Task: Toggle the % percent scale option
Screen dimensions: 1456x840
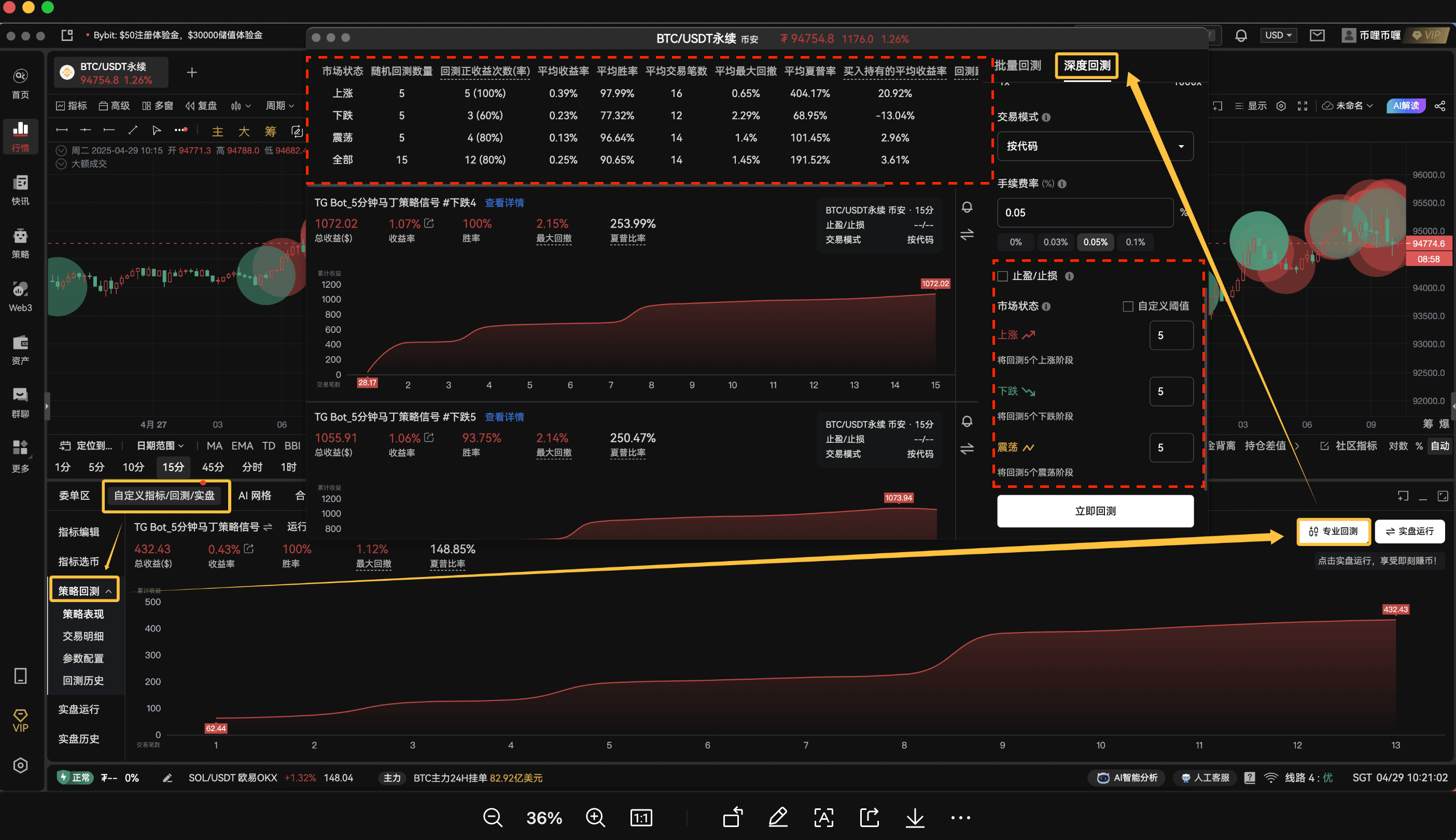Action: click(x=1419, y=446)
